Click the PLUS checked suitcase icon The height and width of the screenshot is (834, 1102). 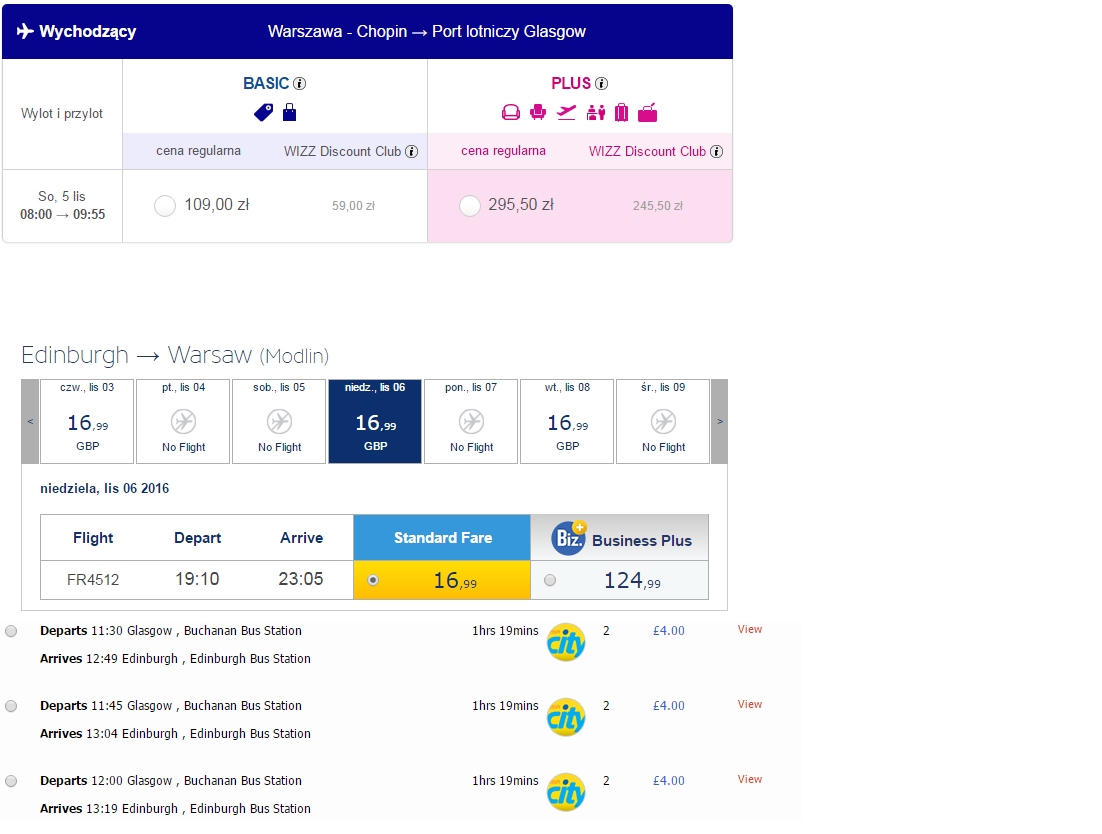(x=621, y=112)
